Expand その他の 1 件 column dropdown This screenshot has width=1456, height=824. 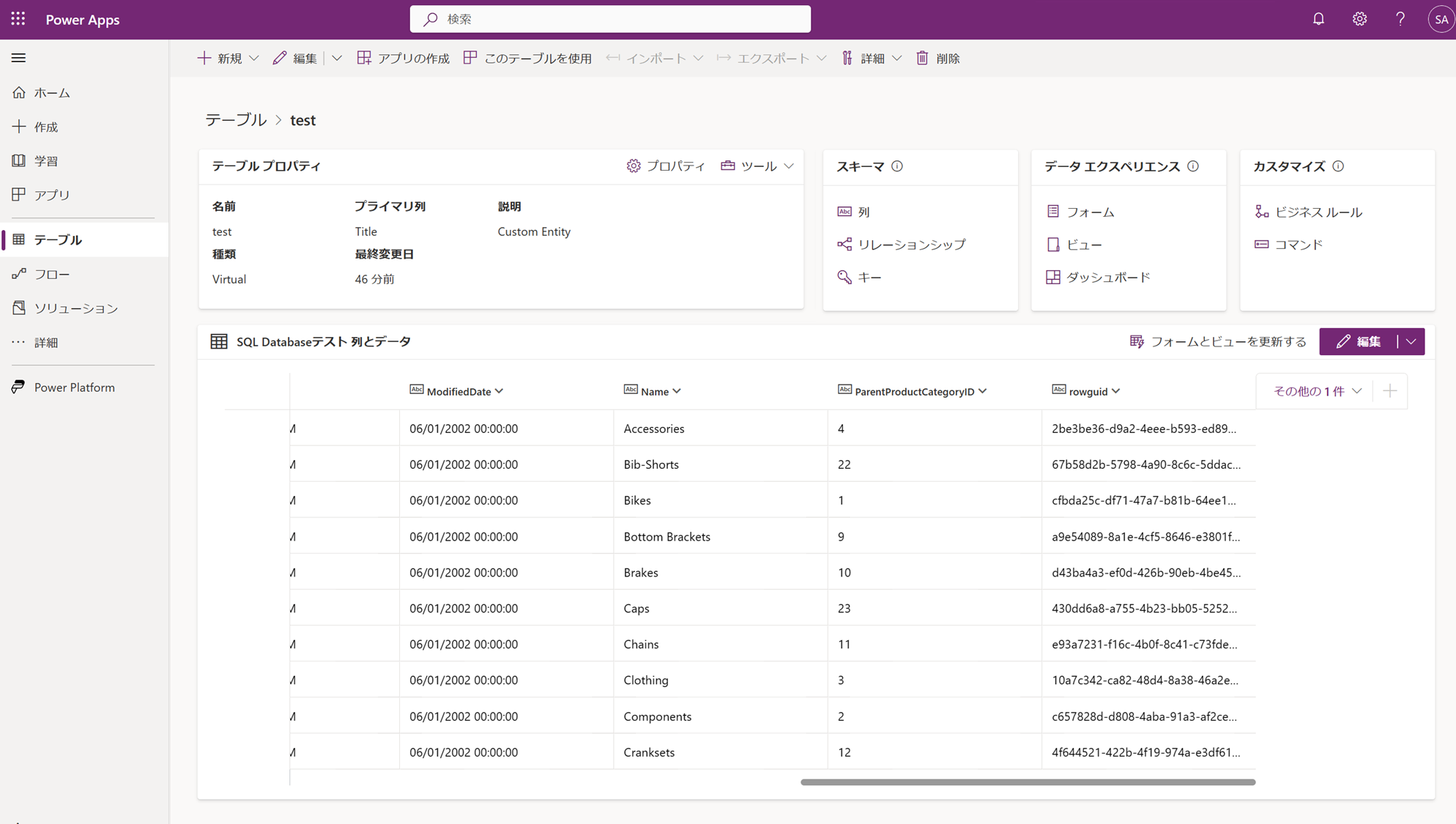tap(1317, 391)
